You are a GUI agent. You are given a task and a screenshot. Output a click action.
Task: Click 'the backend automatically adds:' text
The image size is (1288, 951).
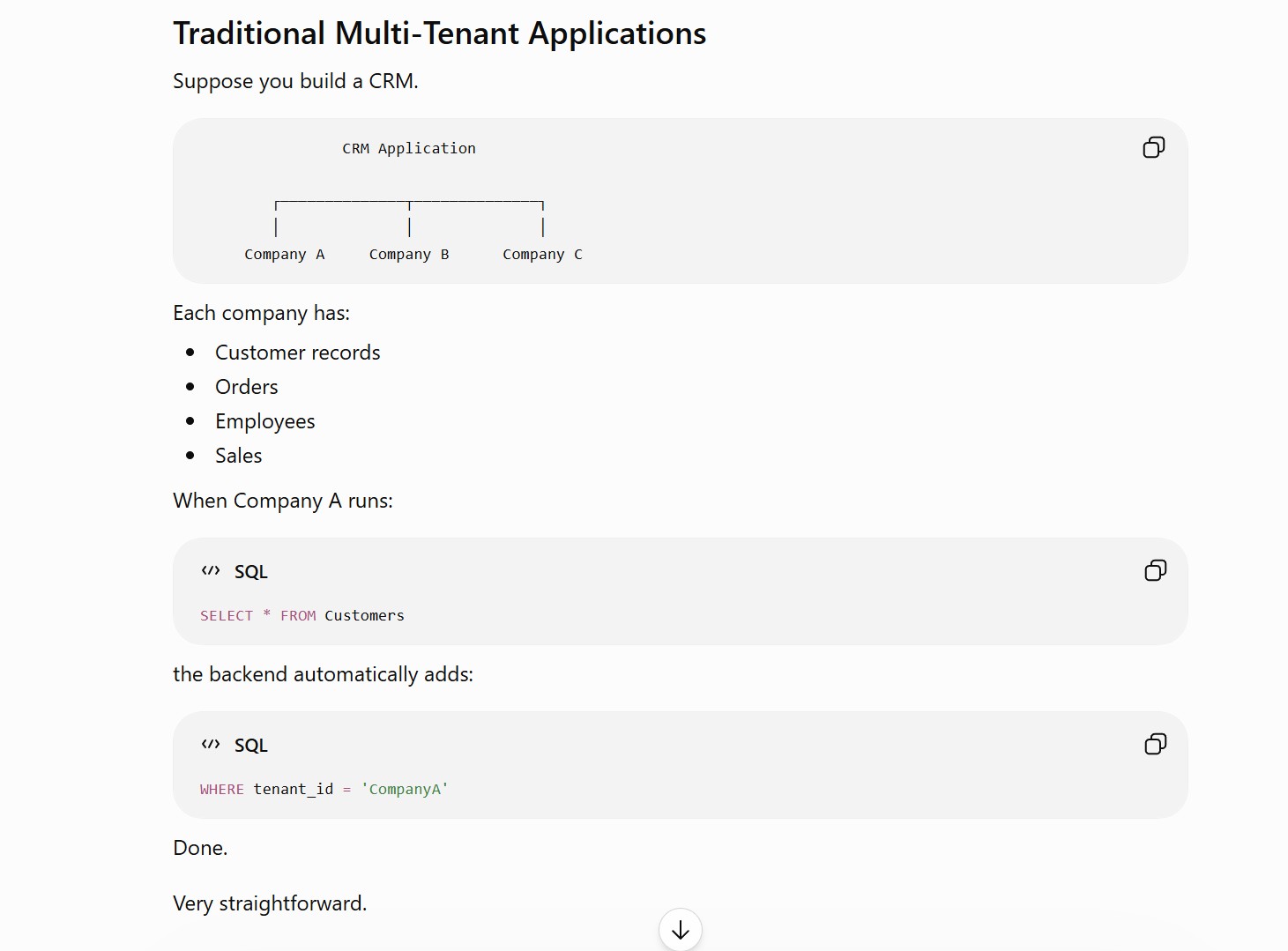point(323,674)
